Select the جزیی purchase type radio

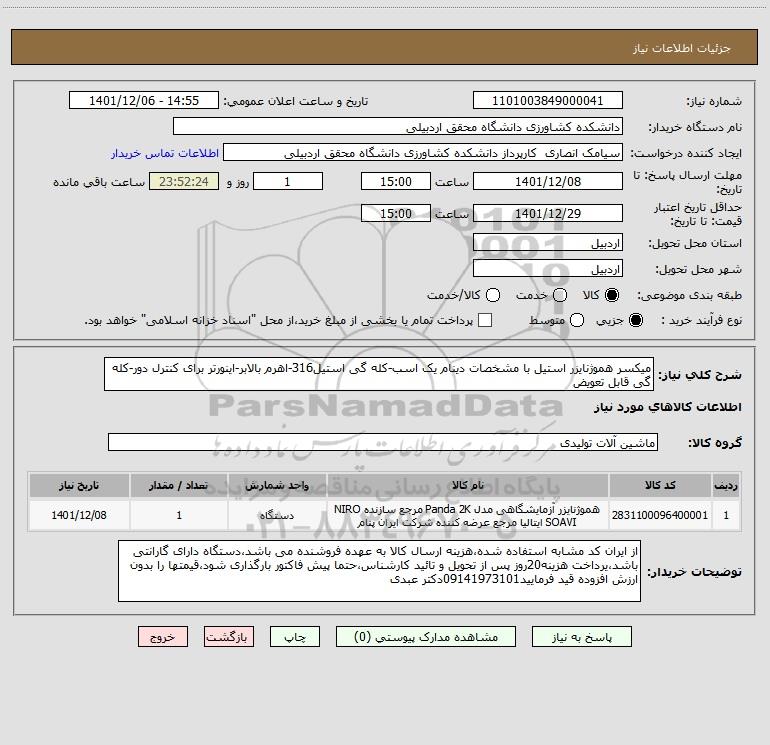coord(635,320)
